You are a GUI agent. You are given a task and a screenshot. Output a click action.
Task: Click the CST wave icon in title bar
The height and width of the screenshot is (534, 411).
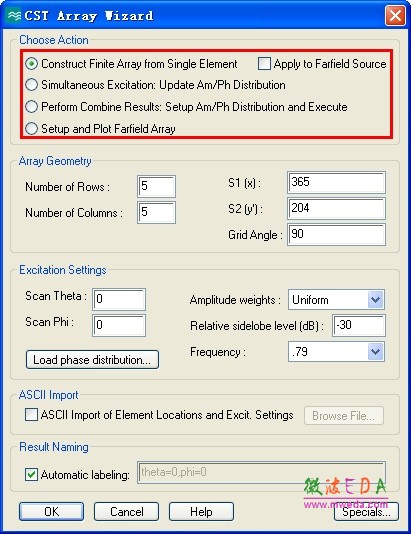click(x=14, y=15)
